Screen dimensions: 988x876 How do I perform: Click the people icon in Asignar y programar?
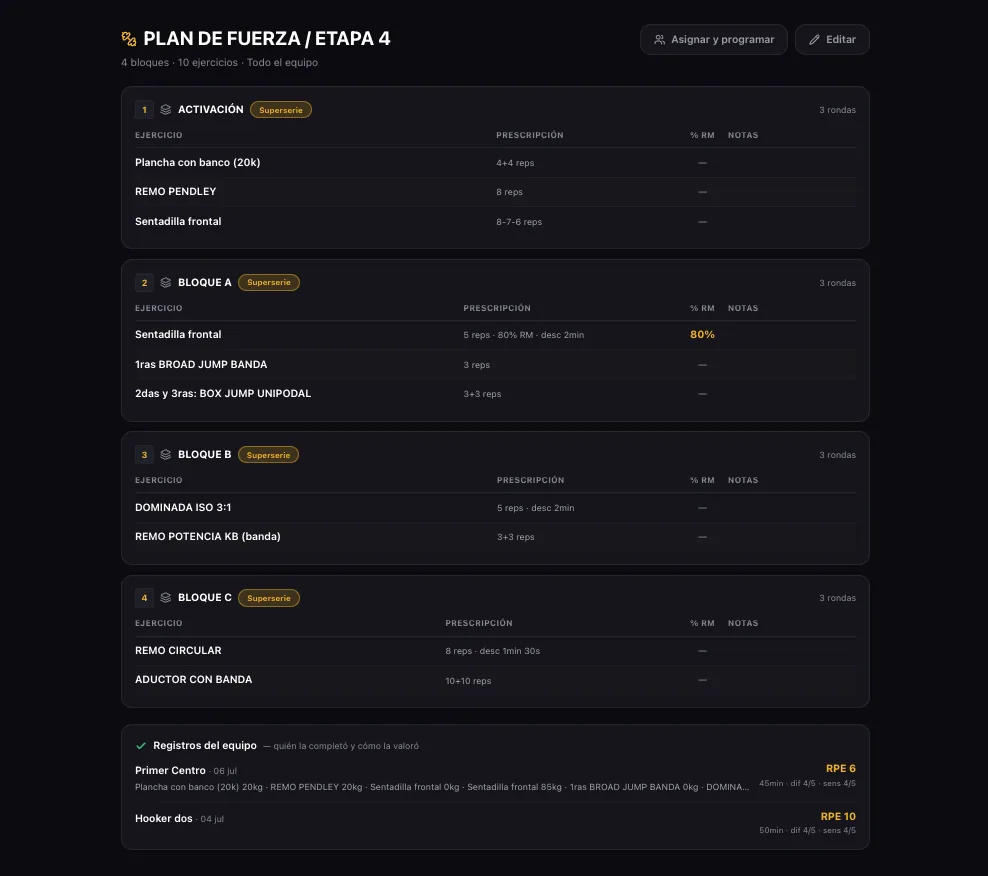click(659, 40)
